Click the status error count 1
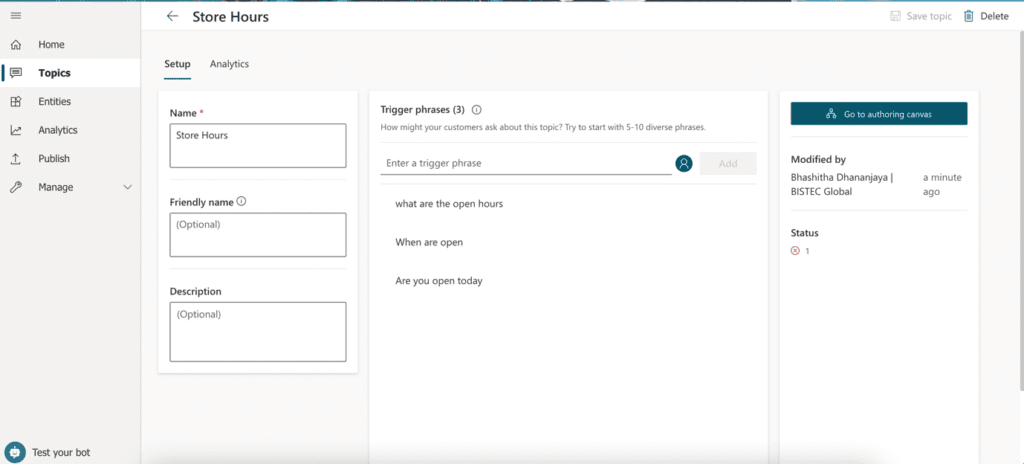Screen dimensions: 1024x464 click(x=807, y=251)
